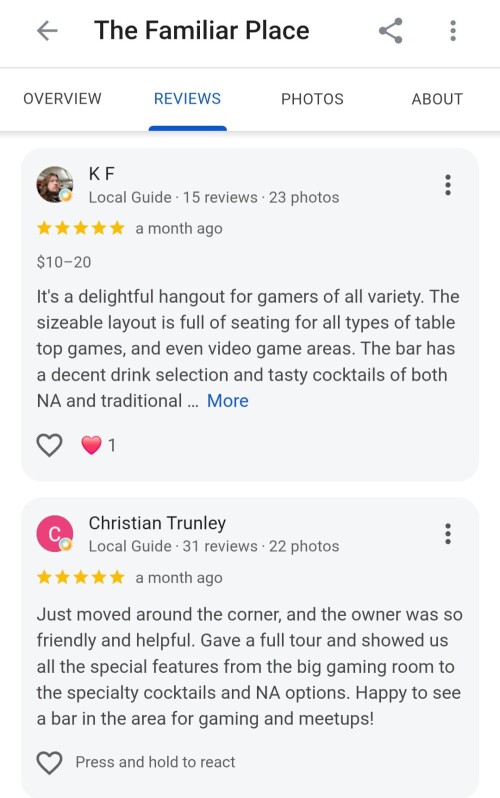Switch to the Overview tab
Screen dimensions: 500x798
click(62, 99)
